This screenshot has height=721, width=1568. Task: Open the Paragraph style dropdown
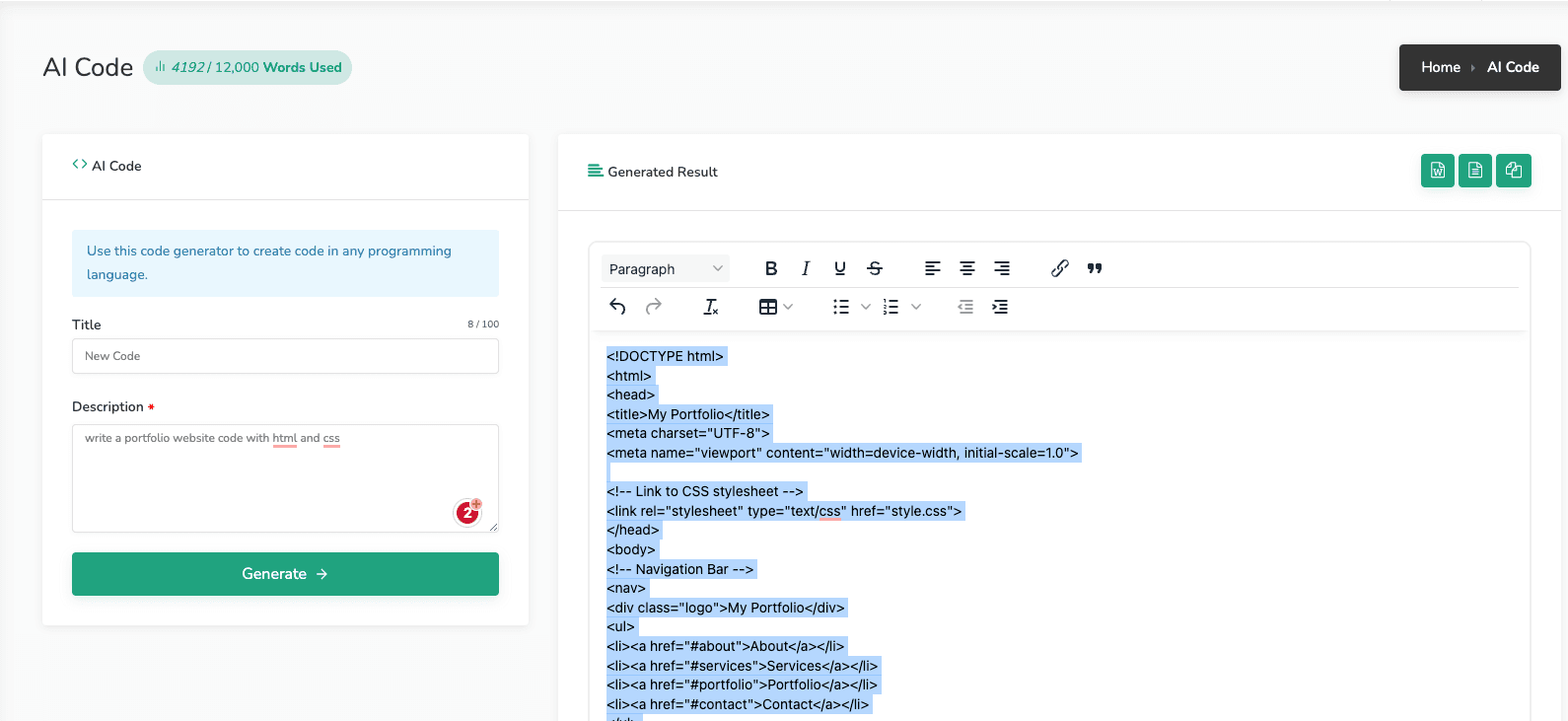[666, 268]
